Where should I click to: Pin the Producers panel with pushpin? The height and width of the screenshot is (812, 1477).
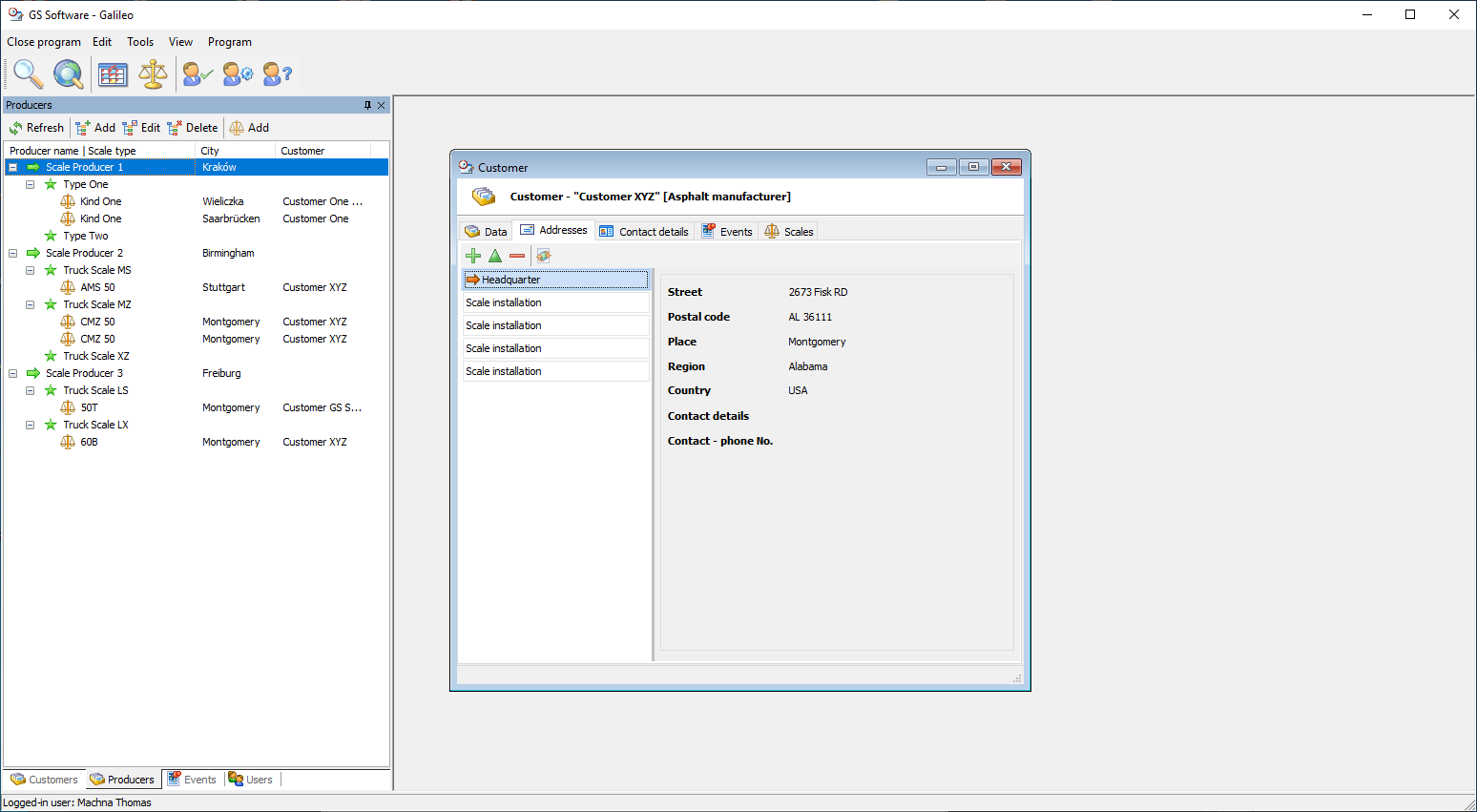click(x=367, y=105)
